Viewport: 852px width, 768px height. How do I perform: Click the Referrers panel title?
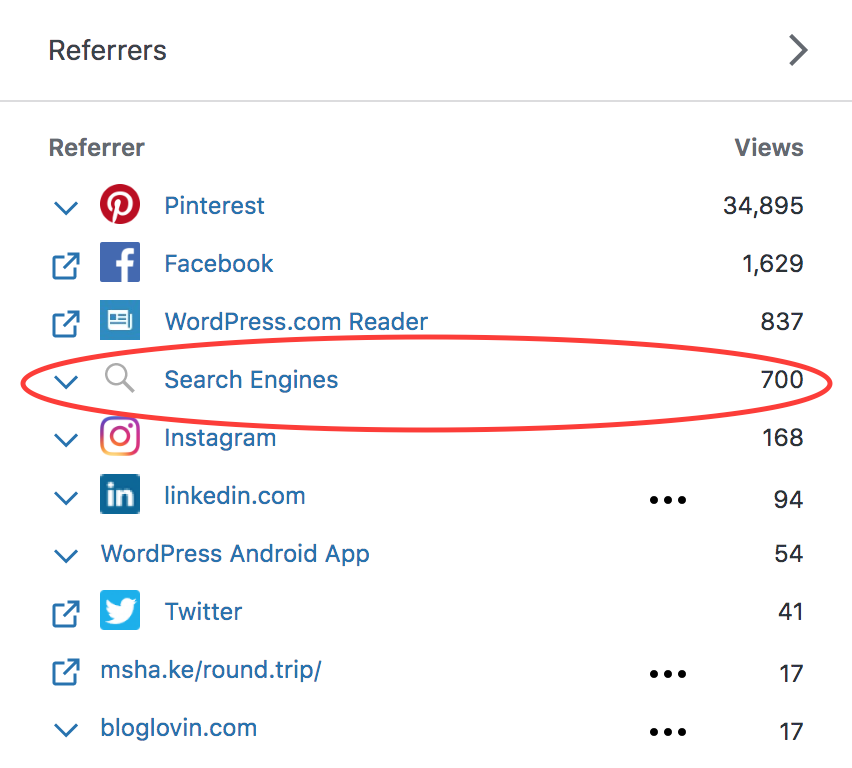(x=108, y=50)
